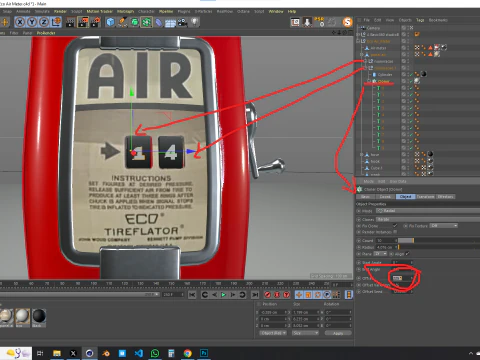Viewport: 480px width, 360px height.
Task: Click the Render View clapperboard icon
Action: [x=70, y=22]
